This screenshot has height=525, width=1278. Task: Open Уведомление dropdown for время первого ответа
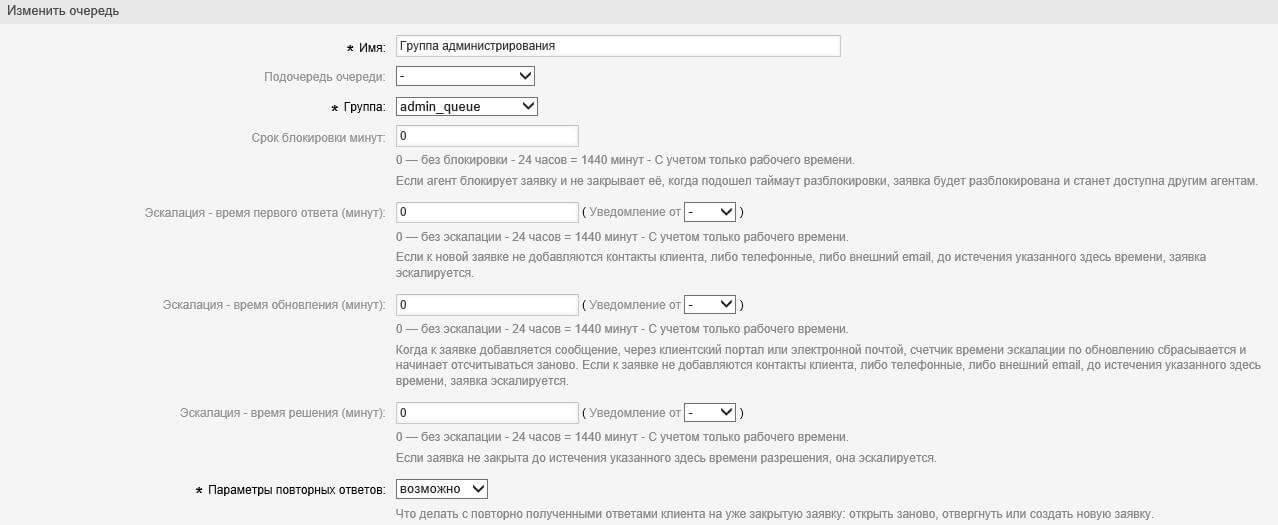click(x=710, y=212)
